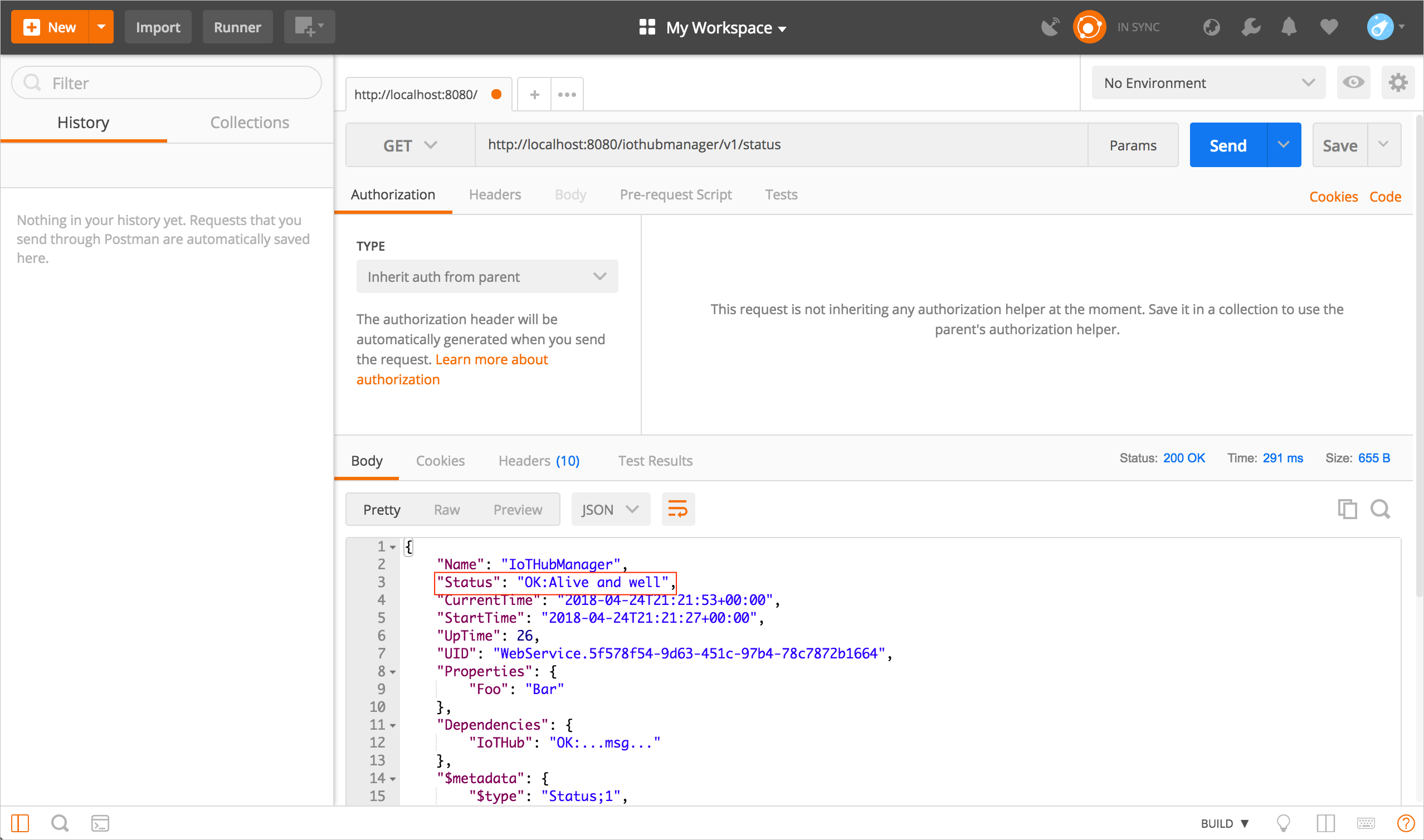This screenshot has width=1424, height=840.
Task: Toggle the sidebar icon in status bar
Action: point(20,823)
